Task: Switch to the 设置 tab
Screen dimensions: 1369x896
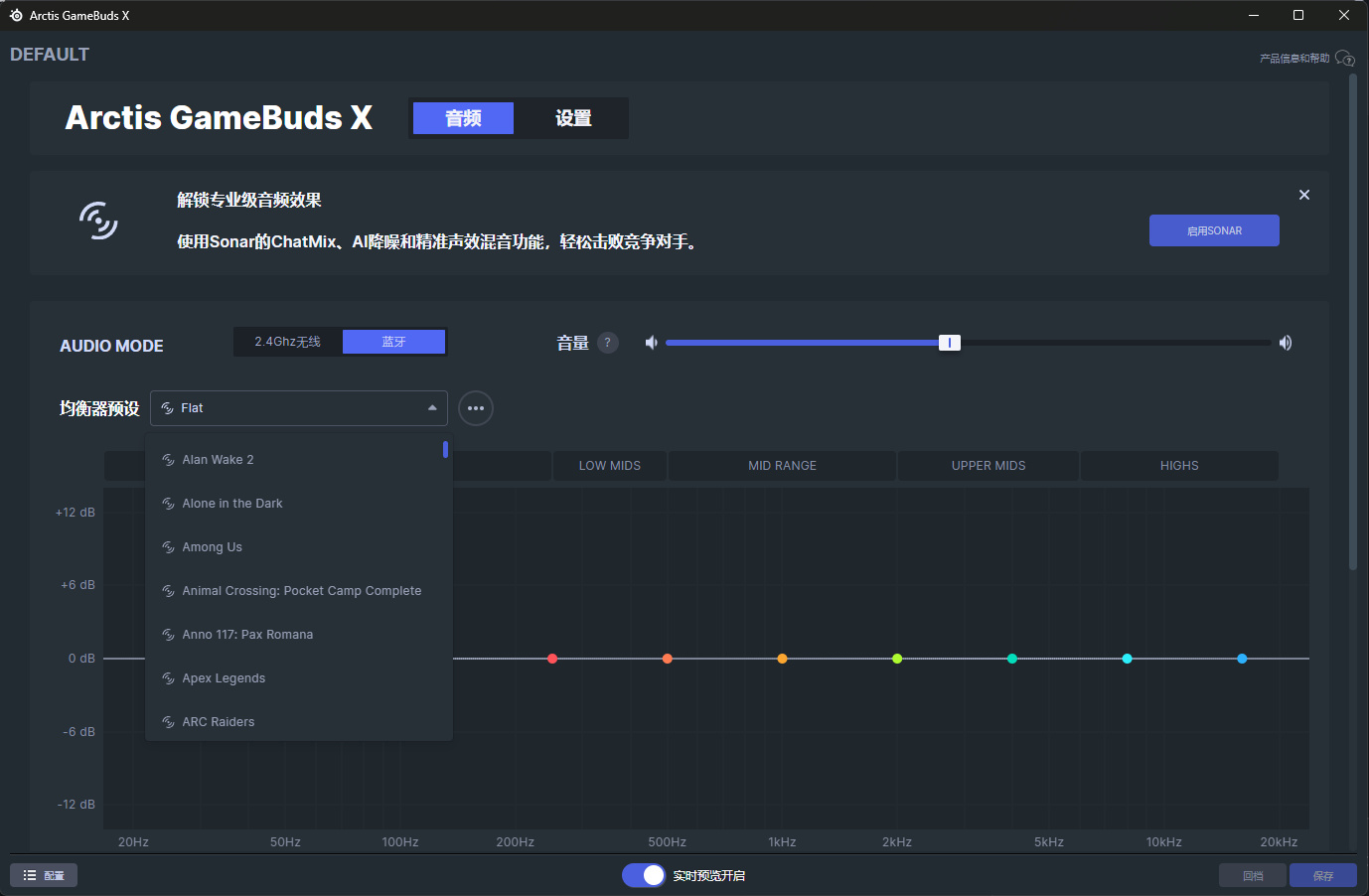Action: click(573, 118)
